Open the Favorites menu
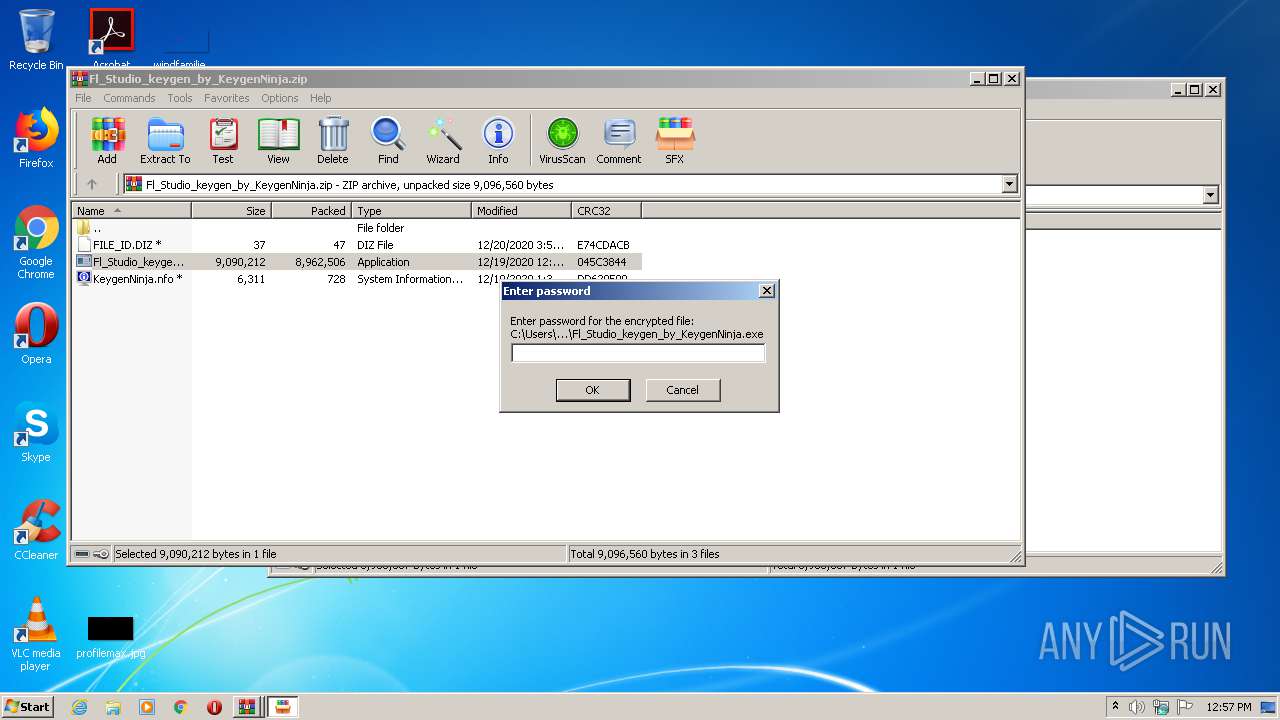The image size is (1280, 720). pos(227,98)
